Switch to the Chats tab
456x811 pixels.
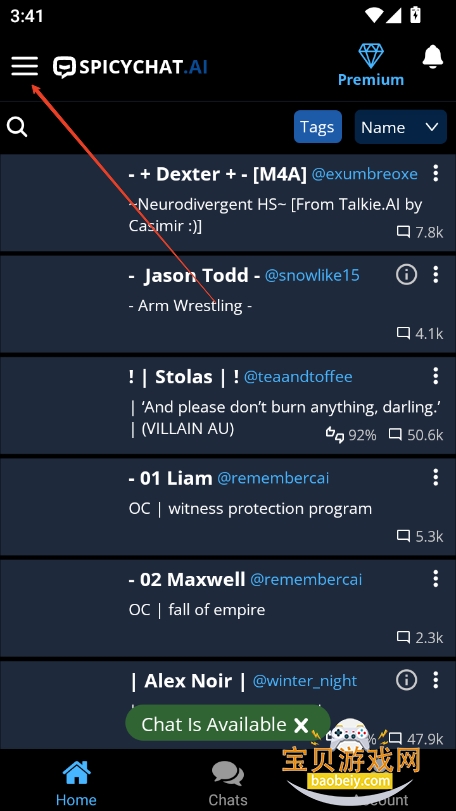coord(227,784)
